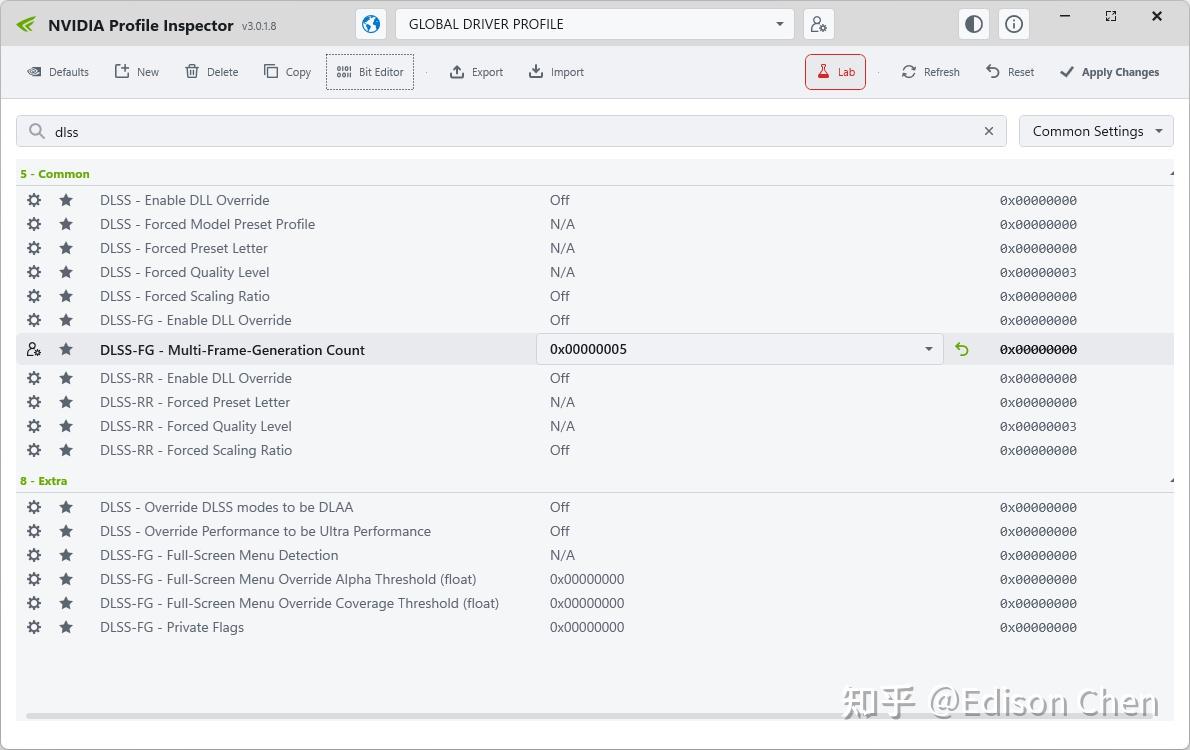The height and width of the screenshot is (750, 1190).
Task: Click gear icon of Override Performance to be Ultra Performance
Action: (x=34, y=531)
